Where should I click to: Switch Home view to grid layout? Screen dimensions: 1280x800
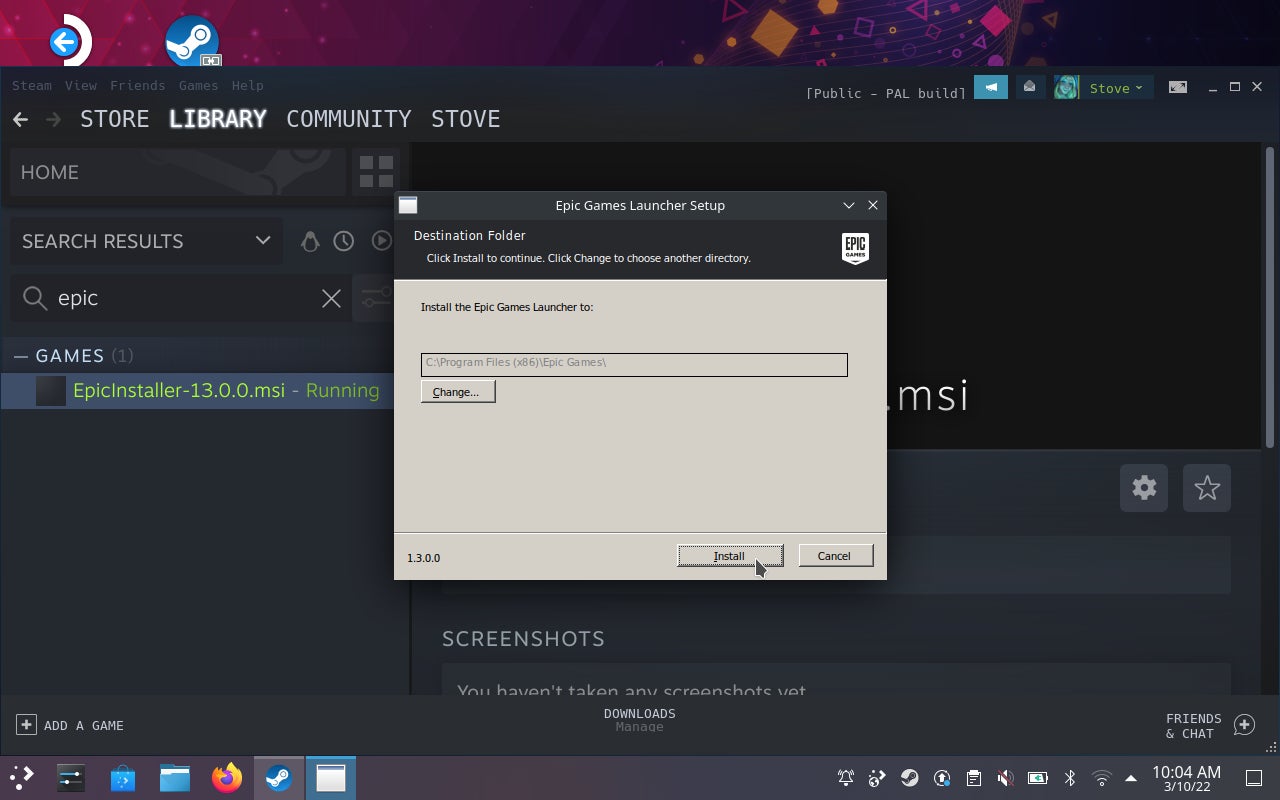pyautogui.click(x=377, y=172)
